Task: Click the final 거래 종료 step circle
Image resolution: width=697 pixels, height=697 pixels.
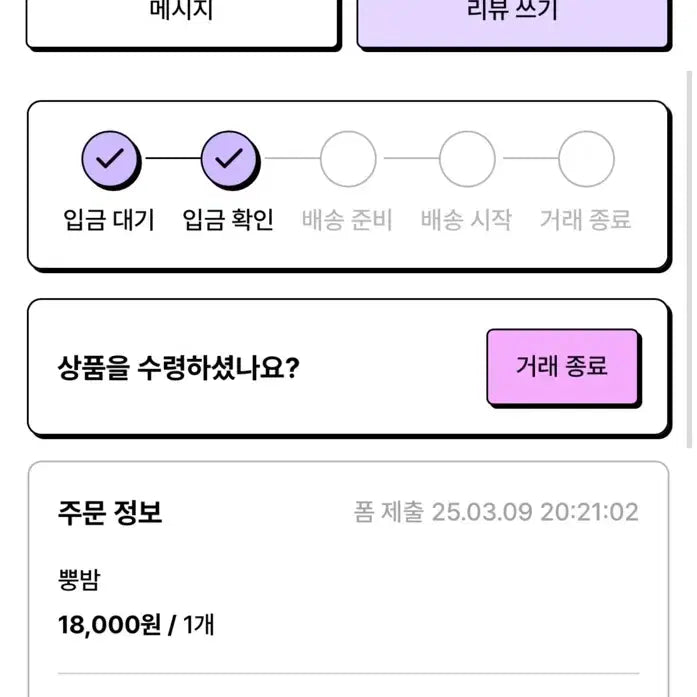Action: point(586,159)
